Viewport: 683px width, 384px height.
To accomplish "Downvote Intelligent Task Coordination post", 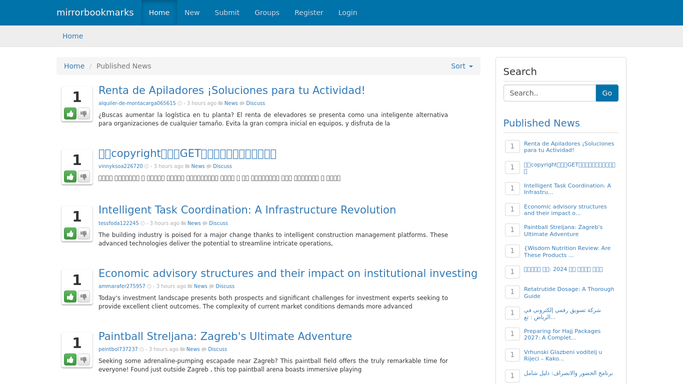I will pyautogui.click(x=84, y=233).
